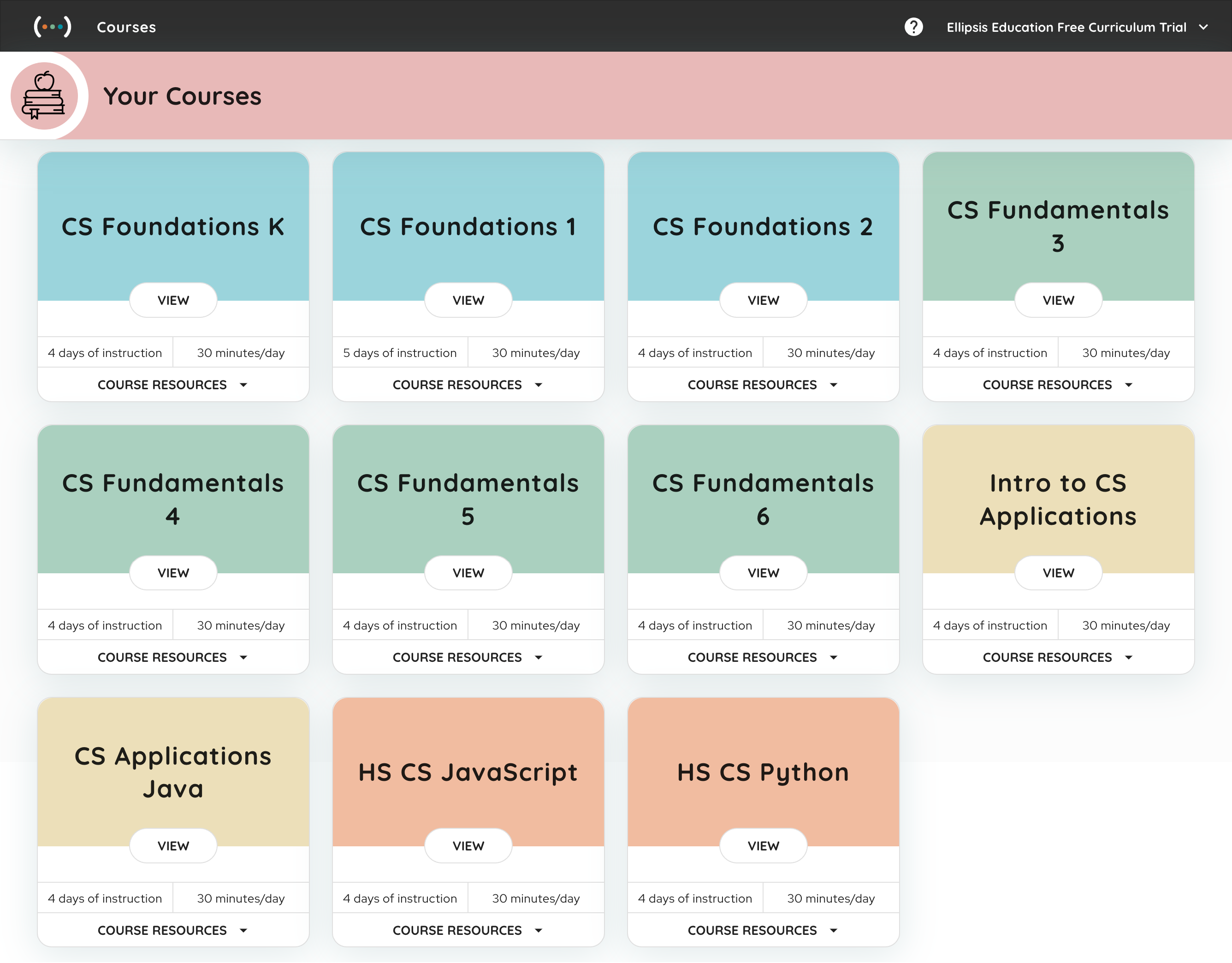Click the books and apple icon

click(43, 96)
